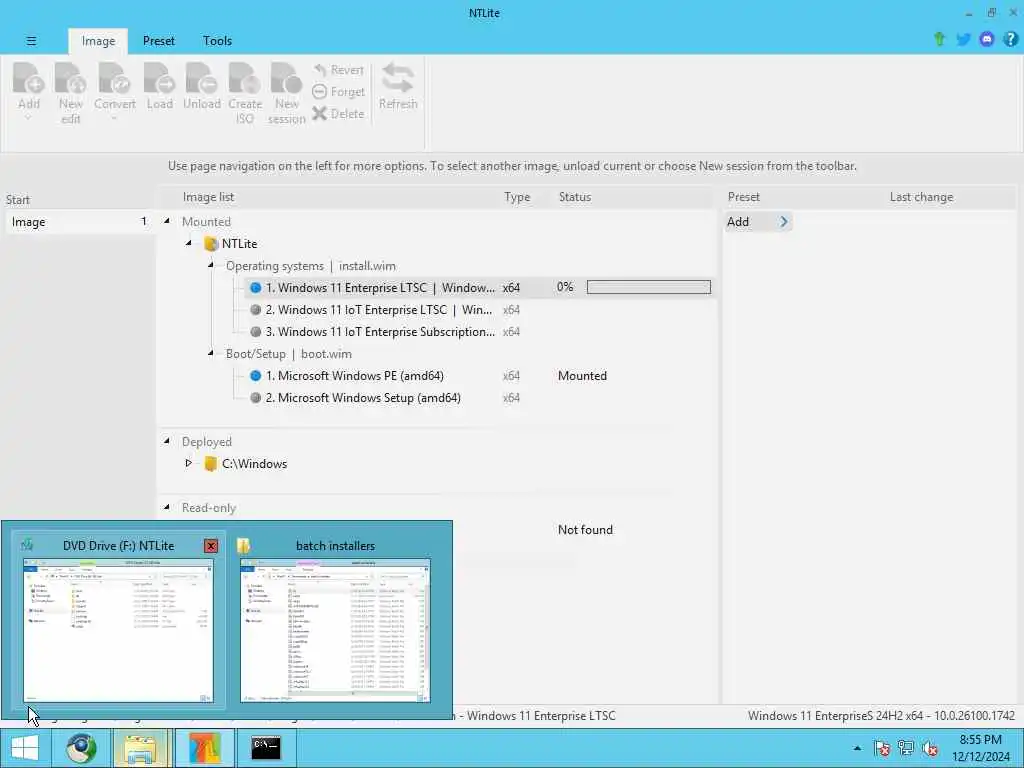
Task: Expand the C:\Windows deployed node
Action: pyautogui.click(x=189, y=463)
